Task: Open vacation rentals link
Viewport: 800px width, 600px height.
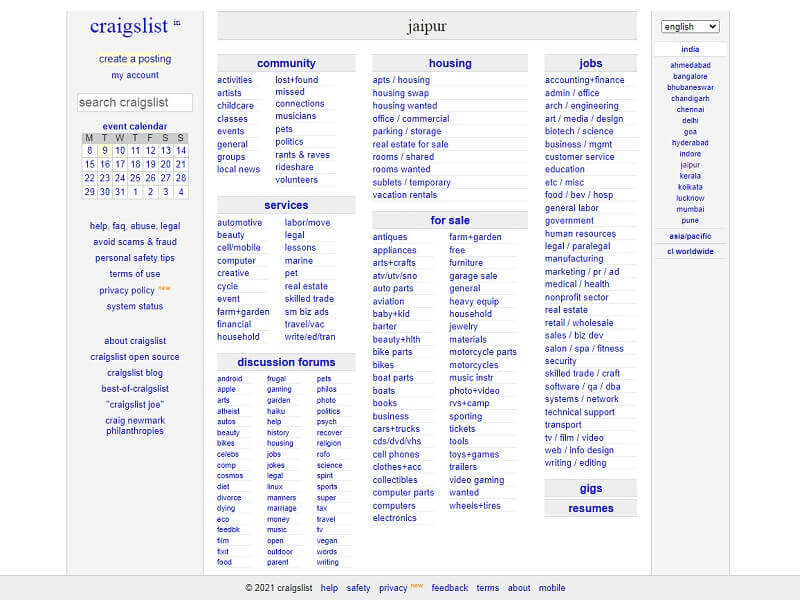Action: click(x=405, y=195)
